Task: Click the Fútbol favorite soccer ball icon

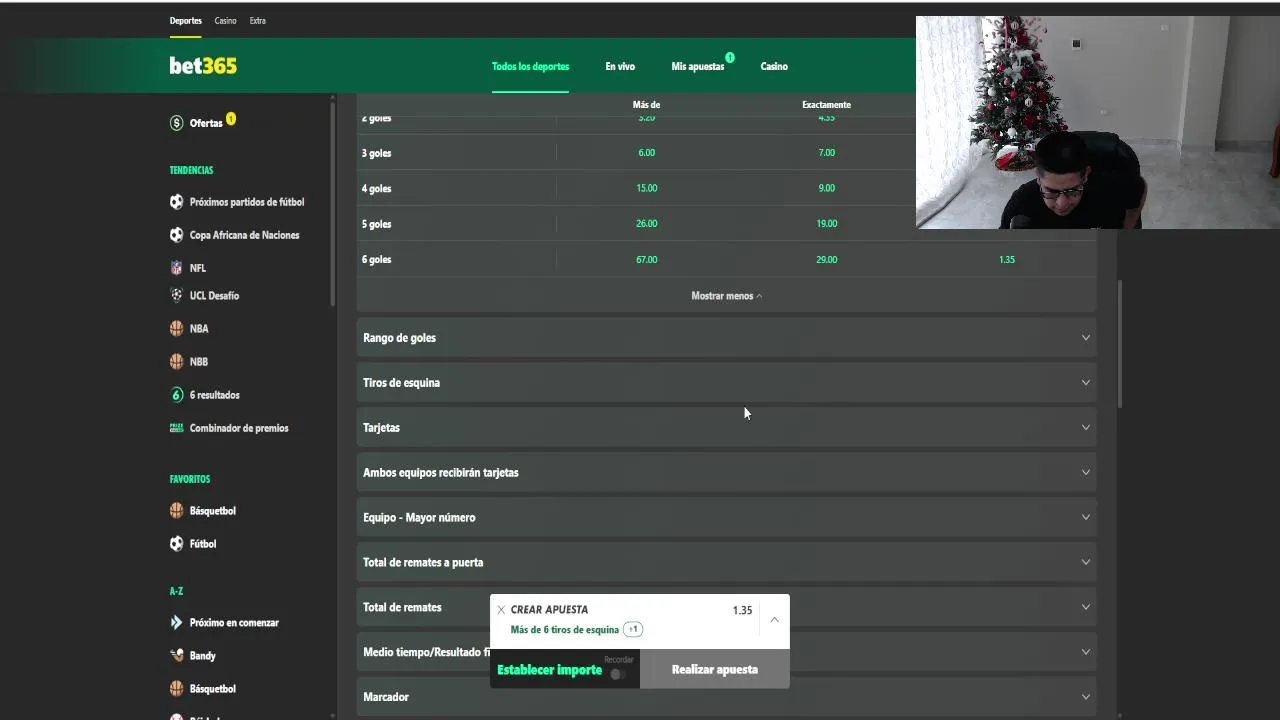Action: click(177, 544)
